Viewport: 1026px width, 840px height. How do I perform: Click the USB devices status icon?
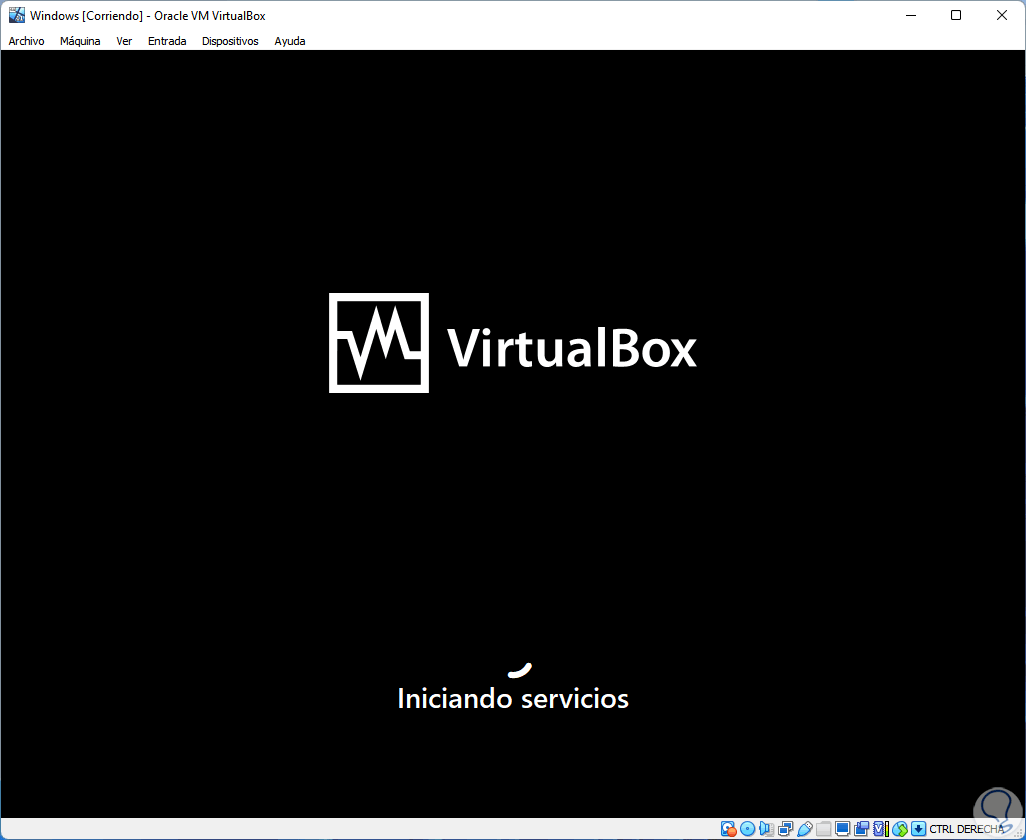[805, 829]
